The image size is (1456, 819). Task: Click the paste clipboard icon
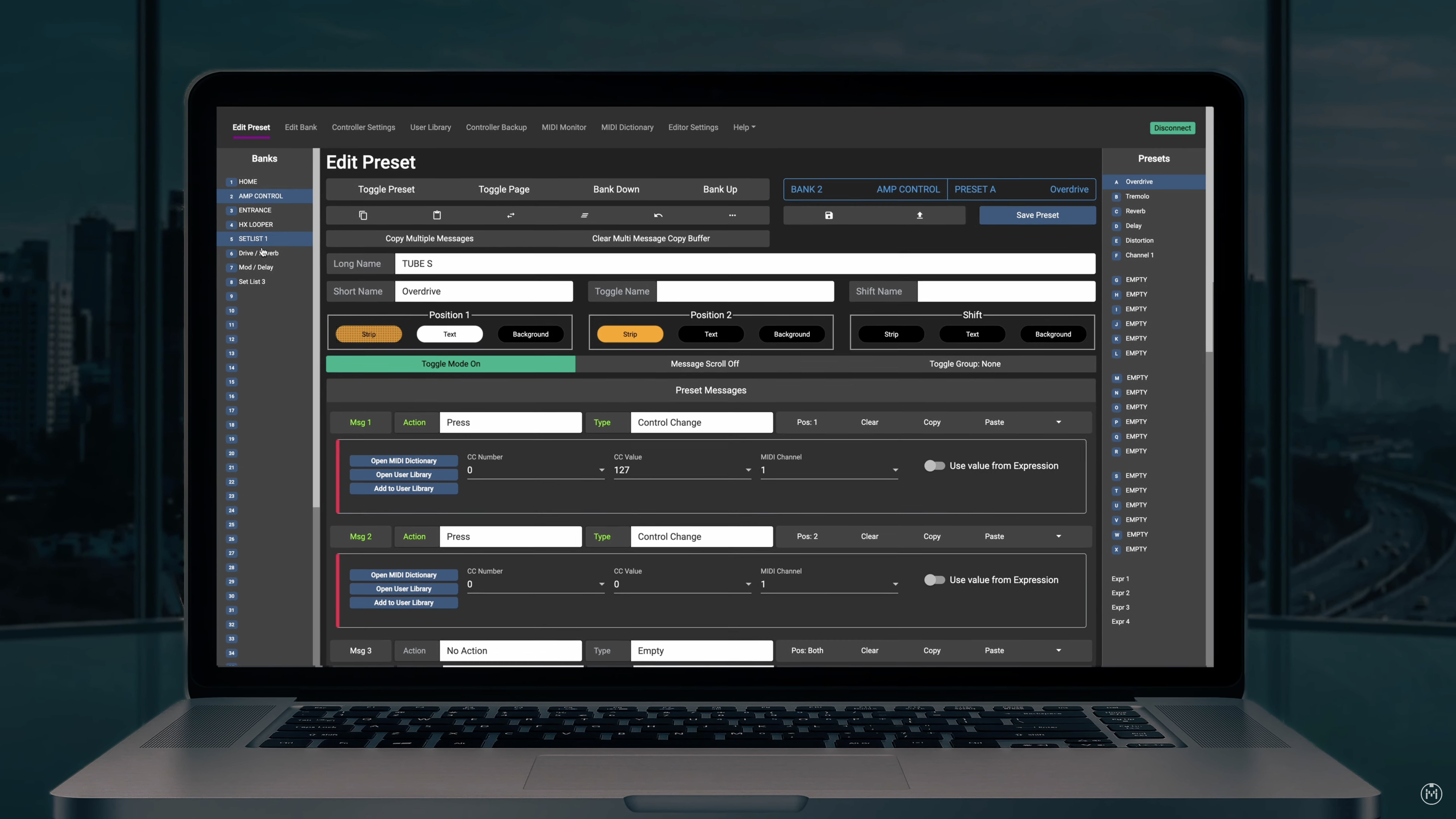pos(436,215)
